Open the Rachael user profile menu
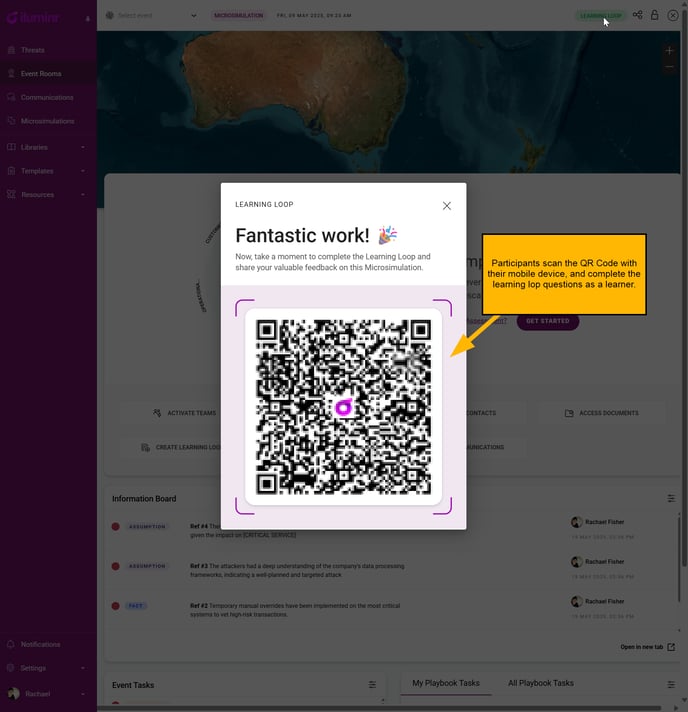This screenshot has width=688, height=712. [48, 694]
